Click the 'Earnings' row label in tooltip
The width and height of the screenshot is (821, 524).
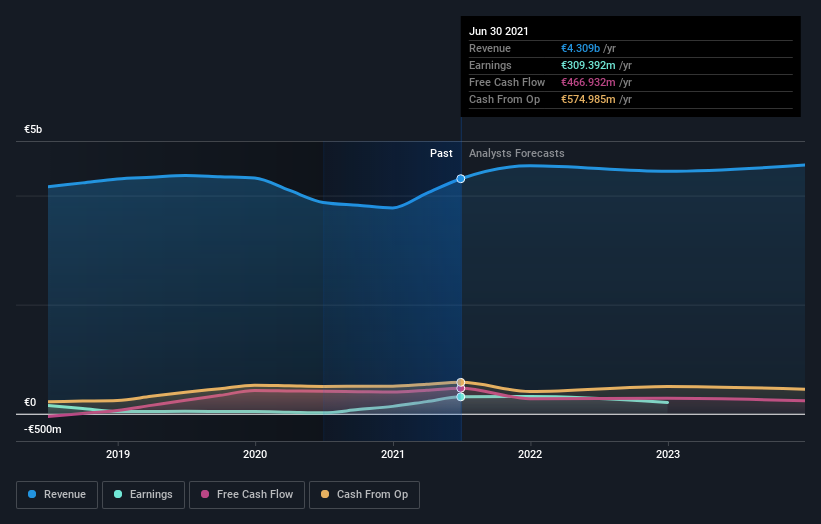click(490, 65)
